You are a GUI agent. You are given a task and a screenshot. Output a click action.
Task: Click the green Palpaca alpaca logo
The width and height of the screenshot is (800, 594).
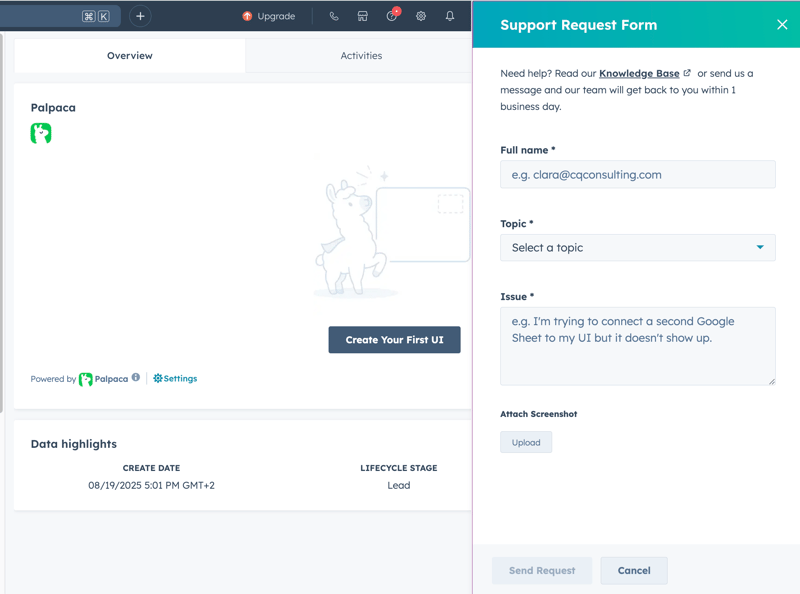point(41,133)
